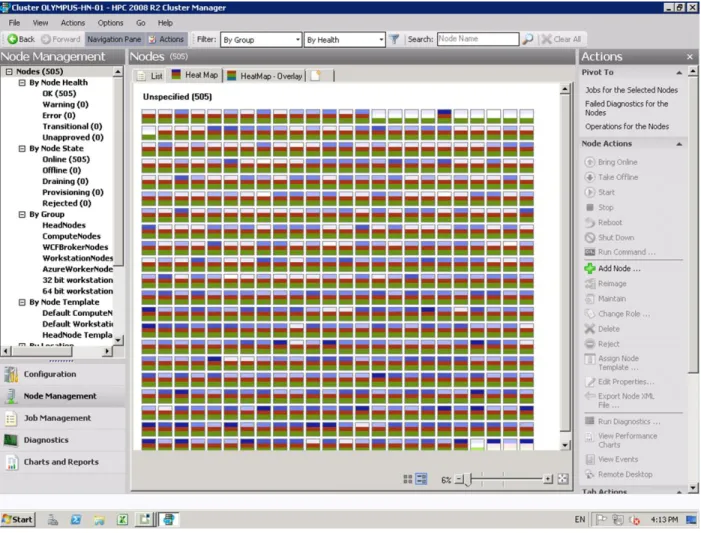The image size is (701, 533).
Task: Open the By Group filter dropdown
Action: point(261,40)
